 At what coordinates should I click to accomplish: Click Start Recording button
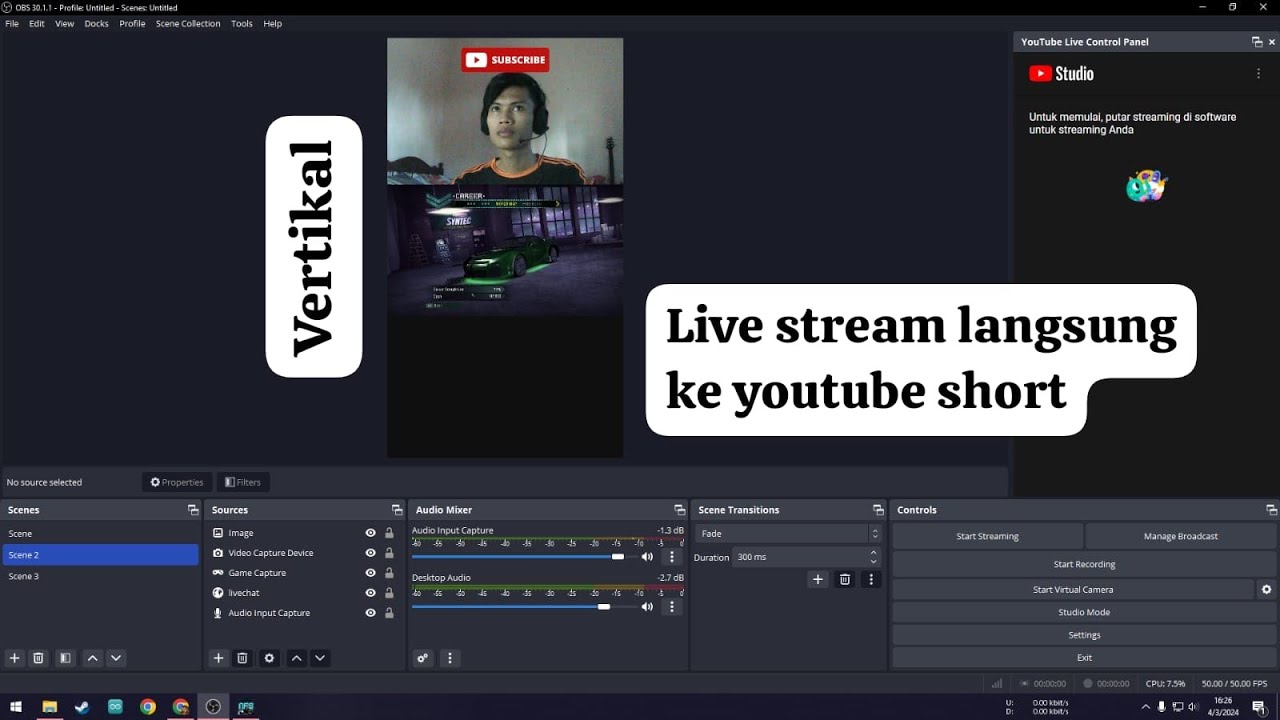pos(1084,565)
